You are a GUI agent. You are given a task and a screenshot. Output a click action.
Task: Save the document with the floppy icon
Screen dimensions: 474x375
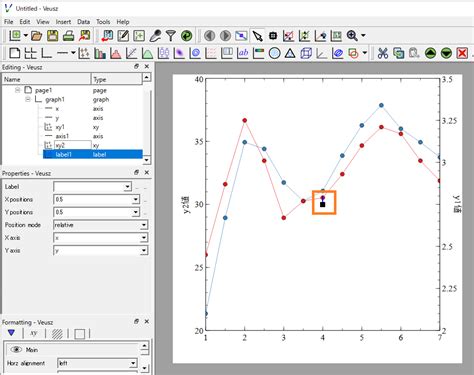pos(52,35)
